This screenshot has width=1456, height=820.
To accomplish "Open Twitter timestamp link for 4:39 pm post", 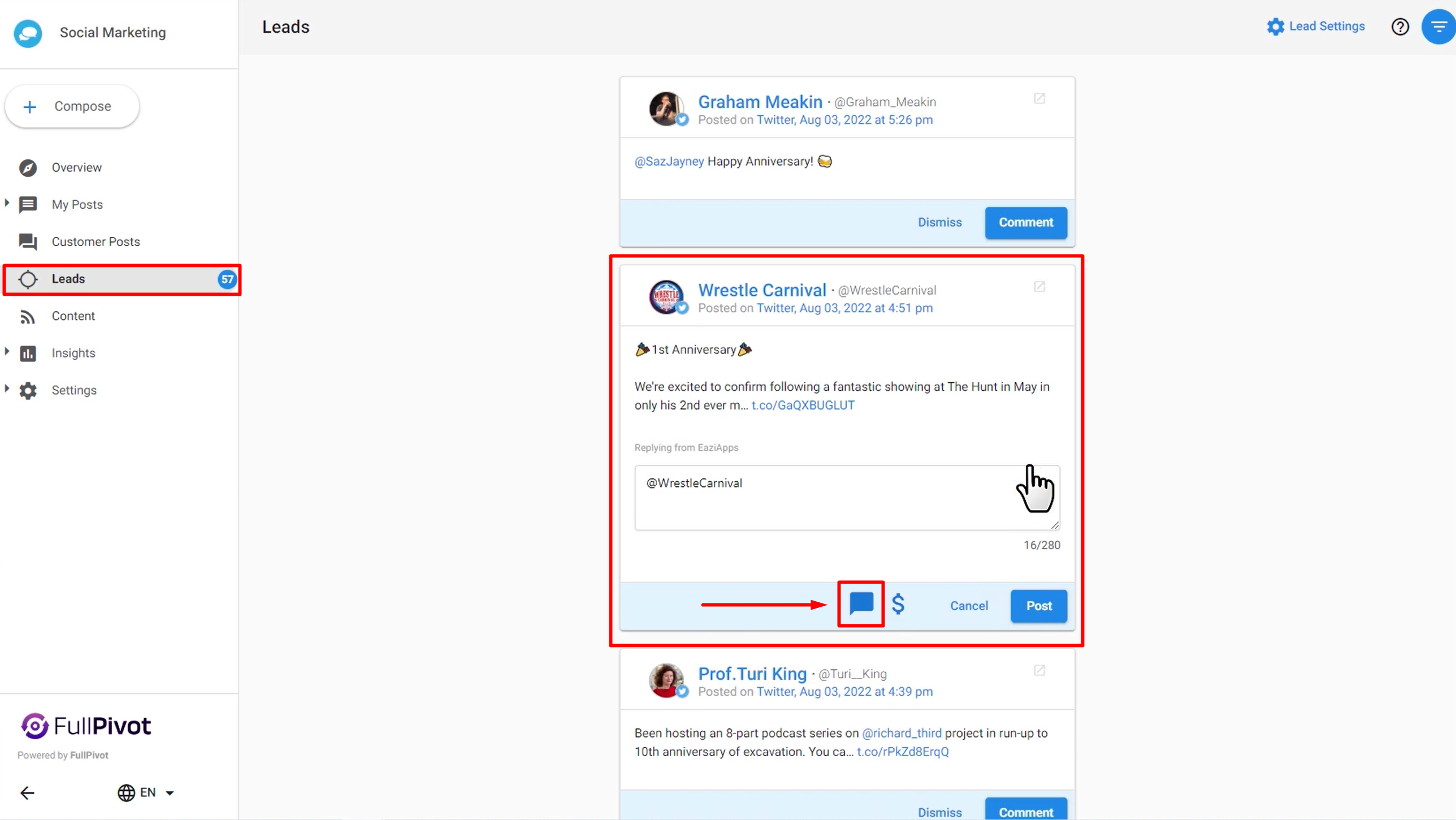I will coord(844,692).
